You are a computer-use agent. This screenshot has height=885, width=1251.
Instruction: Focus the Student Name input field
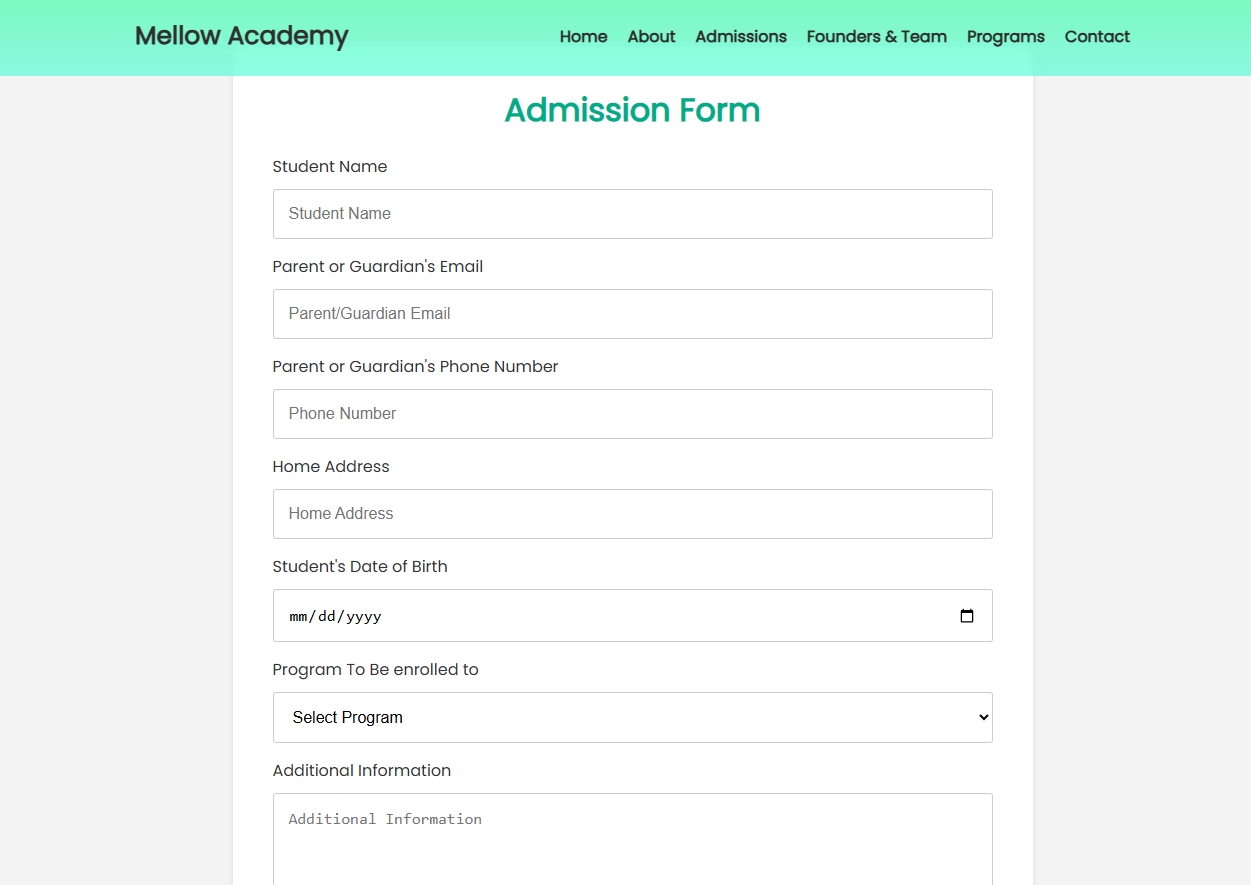[632, 214]
